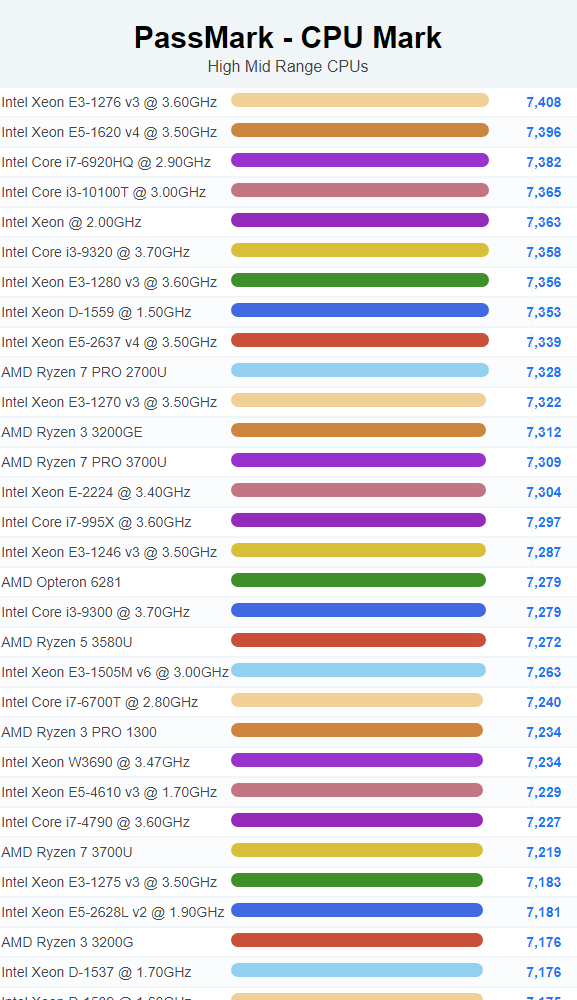The height and width of the screenshot is (1000, 577).
Task: Open Intel Core i7-6700T @ 2.80GHz
Action: click(99, 702)
